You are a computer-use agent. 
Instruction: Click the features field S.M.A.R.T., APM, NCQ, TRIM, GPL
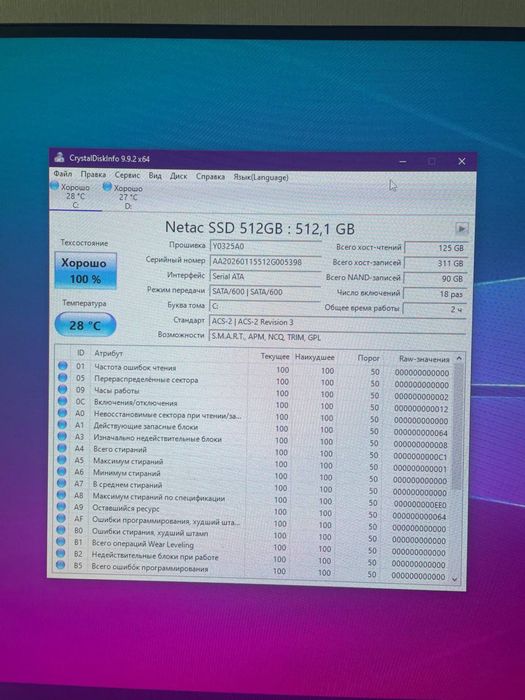(x=337, y=337)
